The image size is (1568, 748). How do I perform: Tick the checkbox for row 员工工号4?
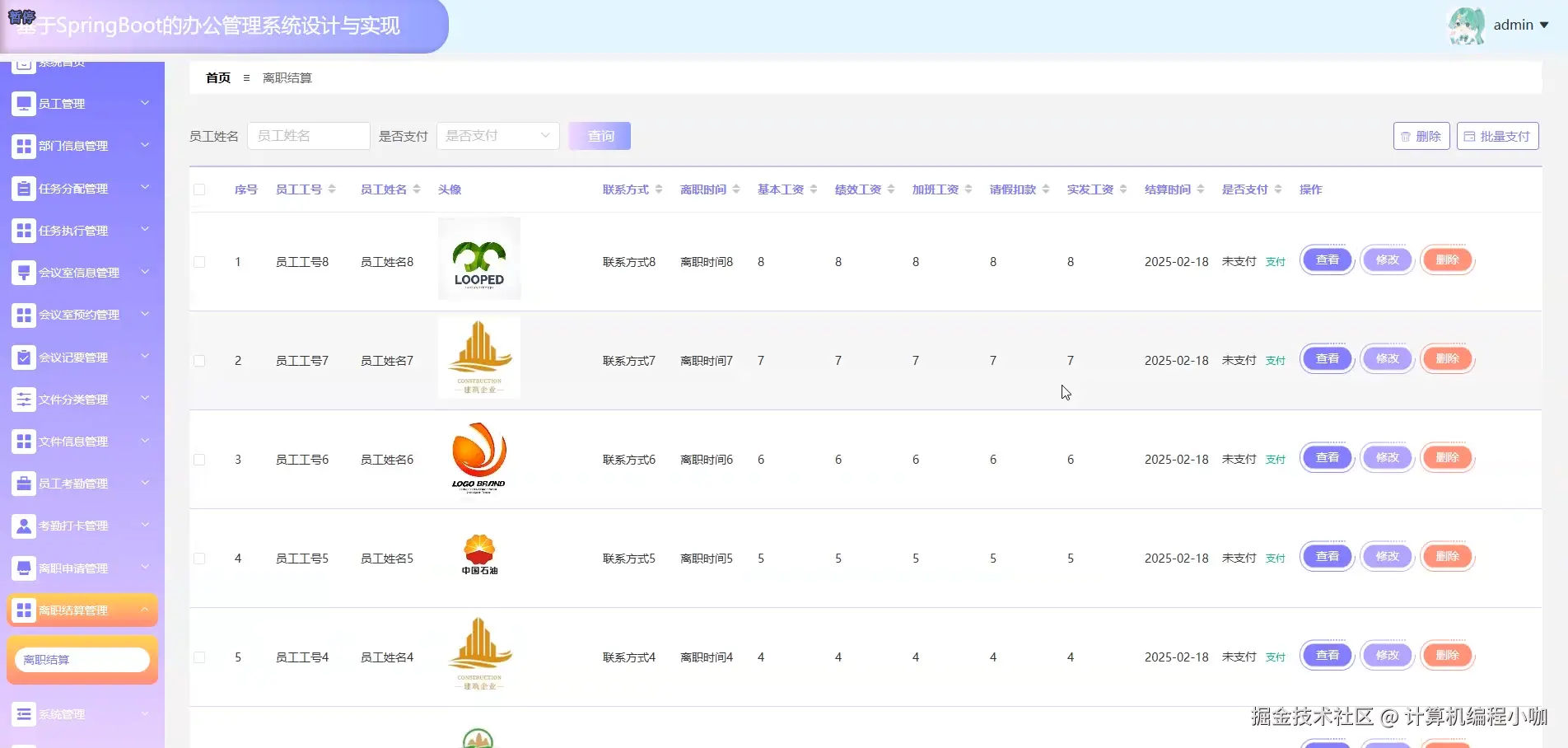(199, 657)
